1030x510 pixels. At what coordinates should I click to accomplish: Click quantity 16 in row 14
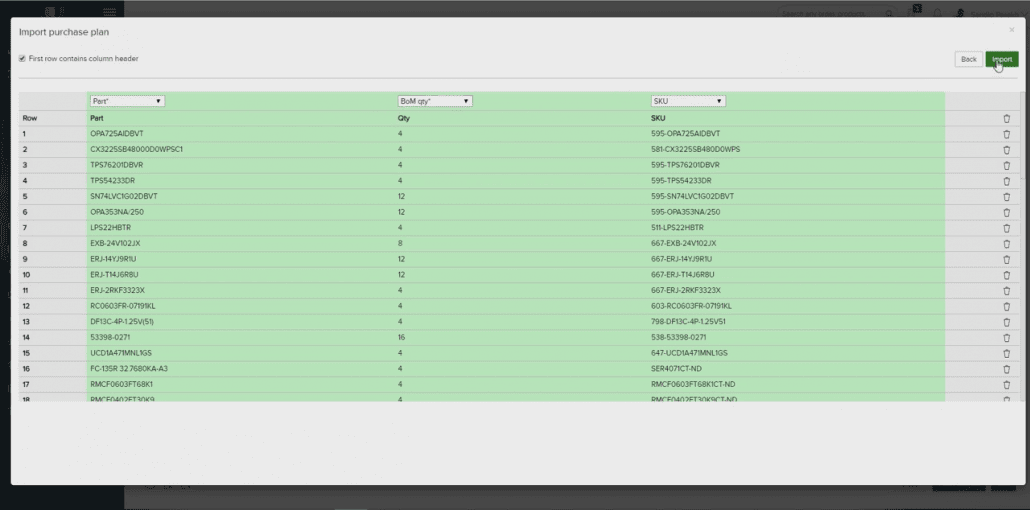401,337
